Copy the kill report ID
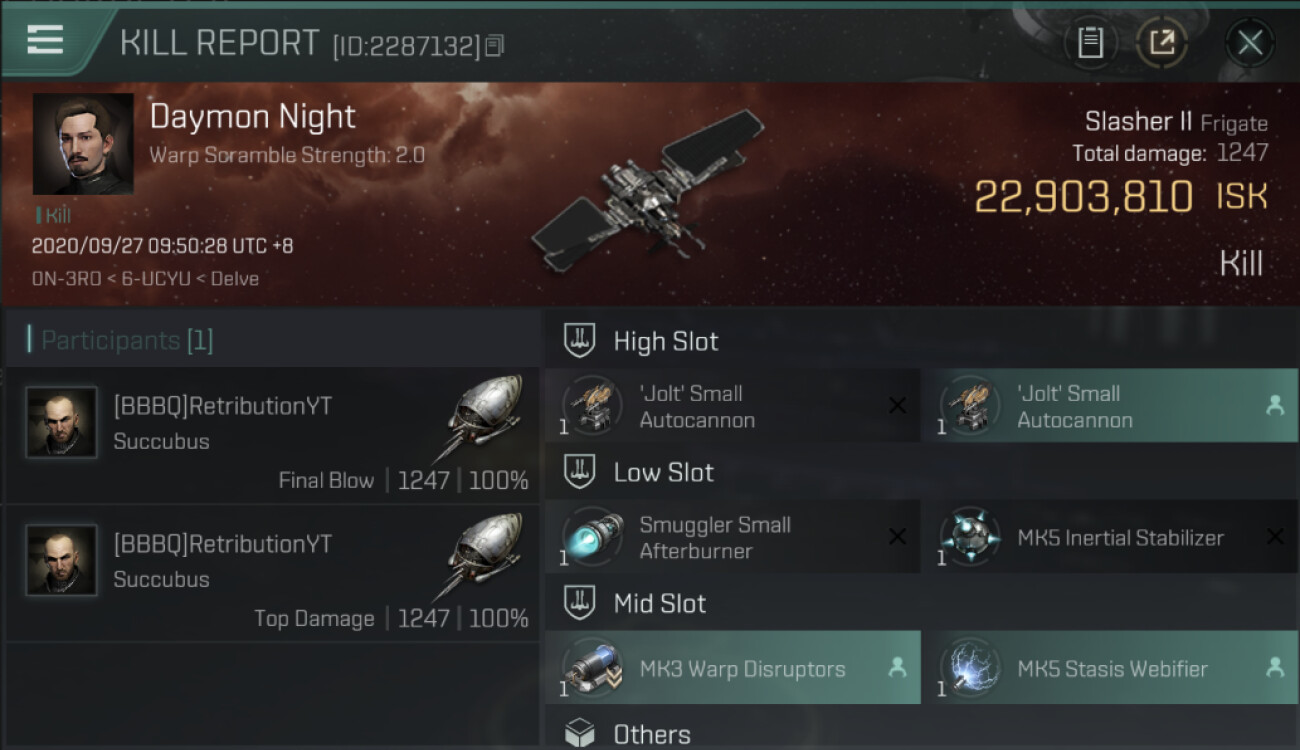 [495, 45]
